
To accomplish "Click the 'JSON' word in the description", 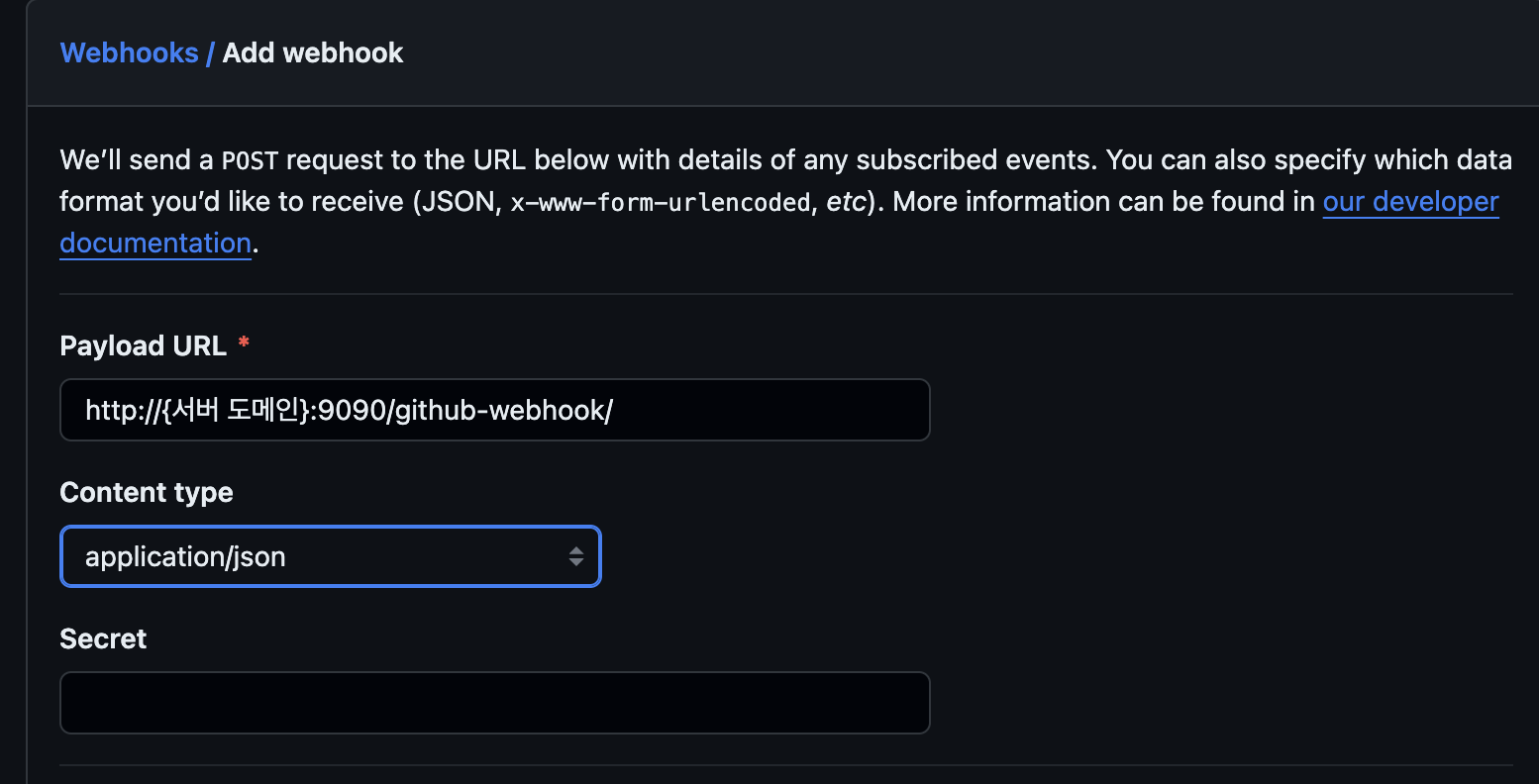I will coord(457,202).
